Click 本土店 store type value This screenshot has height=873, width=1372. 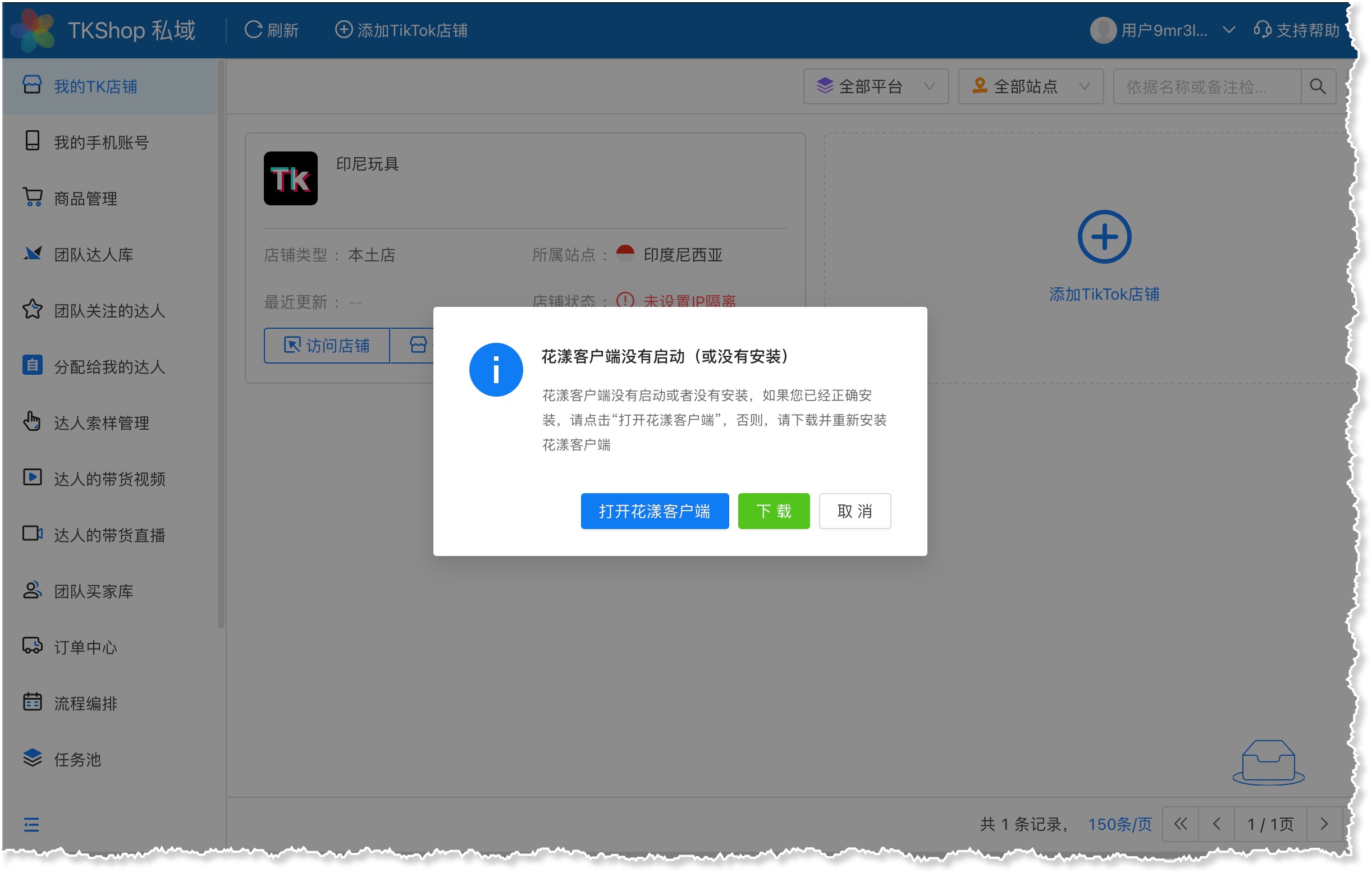[x=372, y=255]
